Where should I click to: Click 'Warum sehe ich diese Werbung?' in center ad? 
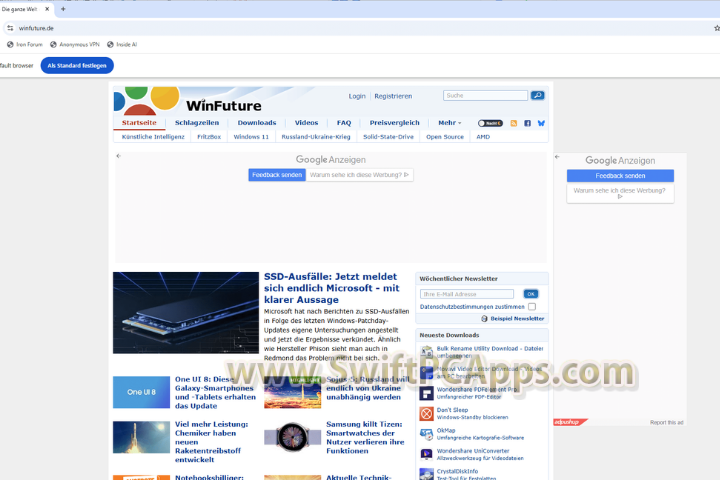click(x=359, y=175)
